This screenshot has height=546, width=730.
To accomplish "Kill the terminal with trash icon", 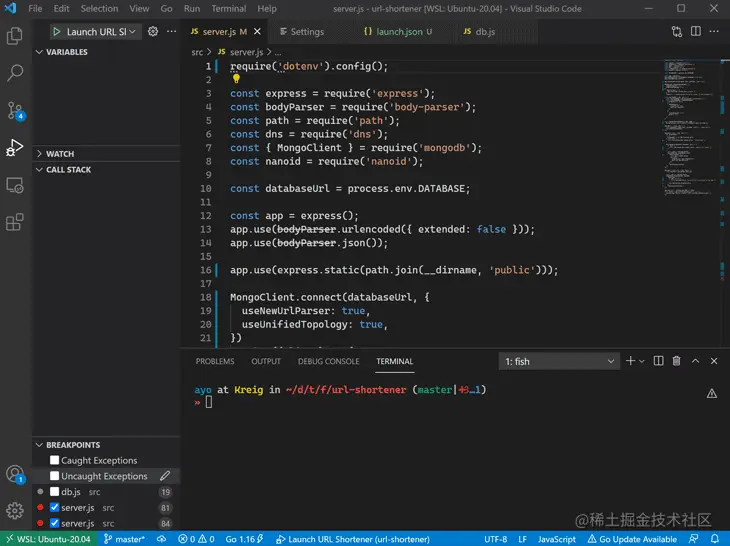I will pyautogui.click(x=676, y=361).
